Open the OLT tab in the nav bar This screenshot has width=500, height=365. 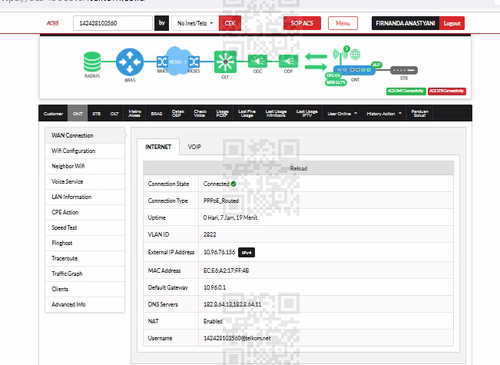pos(114,114)
